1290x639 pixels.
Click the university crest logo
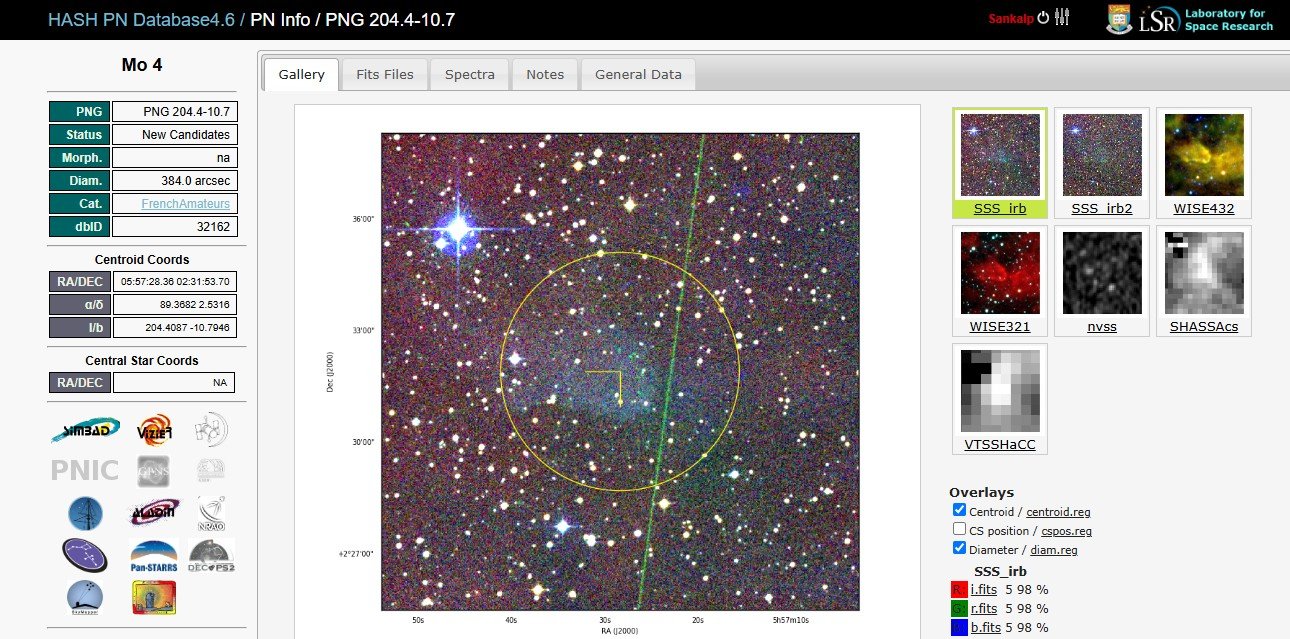1119,19
